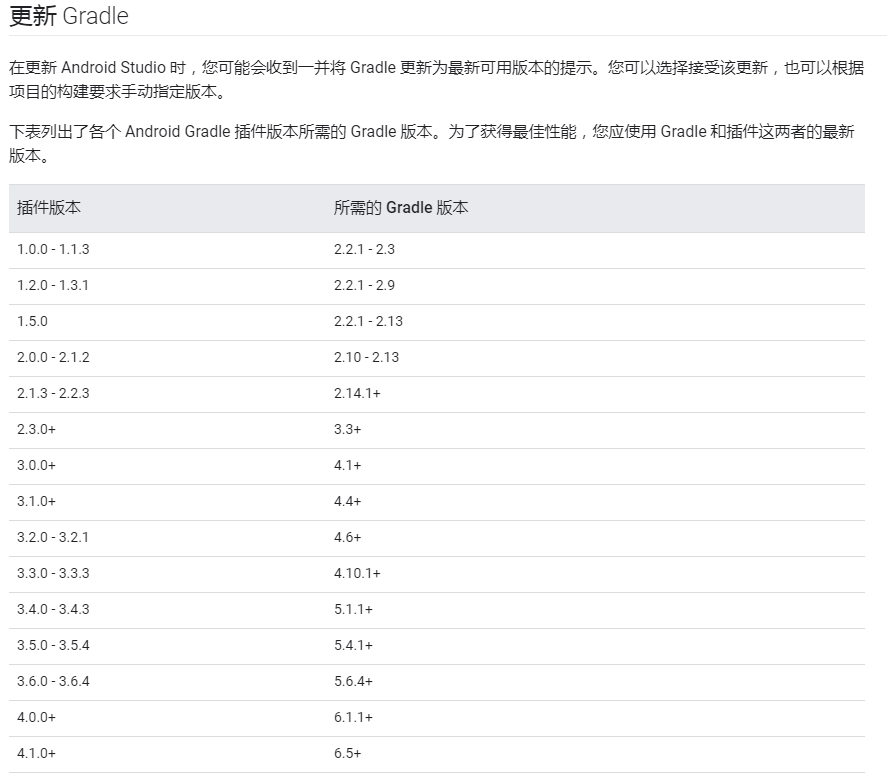
Task: Click Gradle version cell "5.1.1+"
Action: click(353, 610)
